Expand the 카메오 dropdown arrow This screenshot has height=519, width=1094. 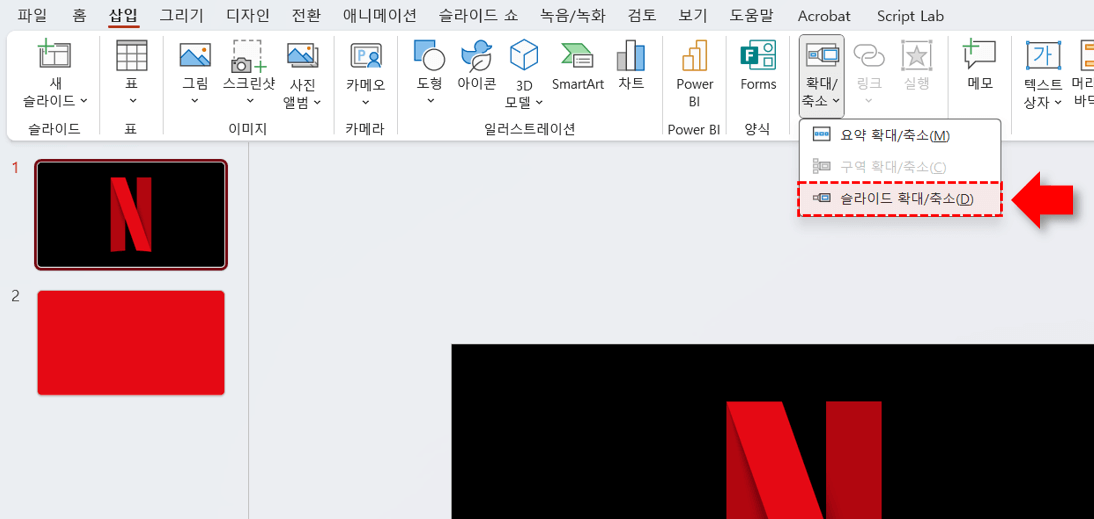(x=366, y=102)
